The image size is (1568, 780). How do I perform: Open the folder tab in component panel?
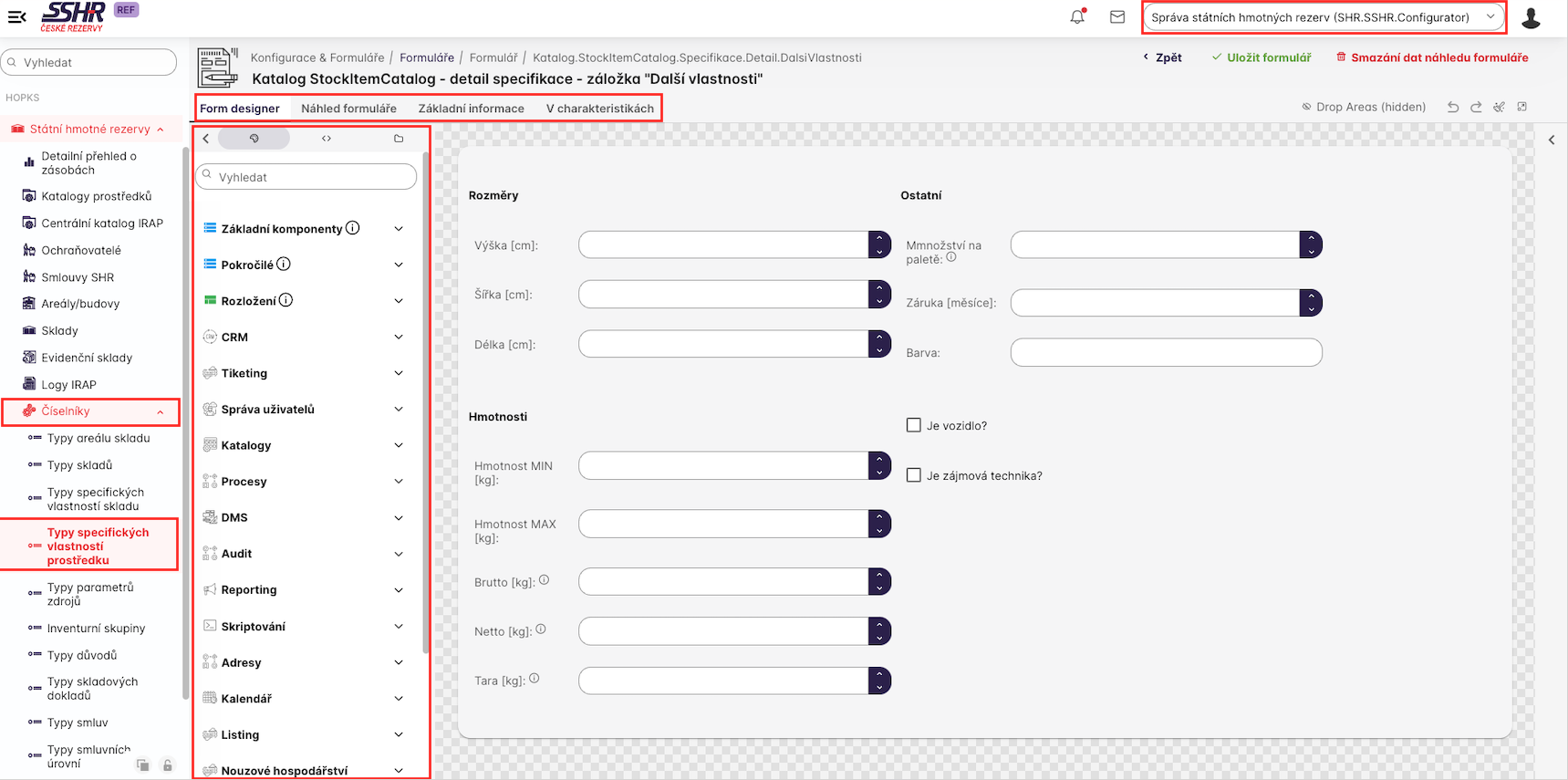399,139
